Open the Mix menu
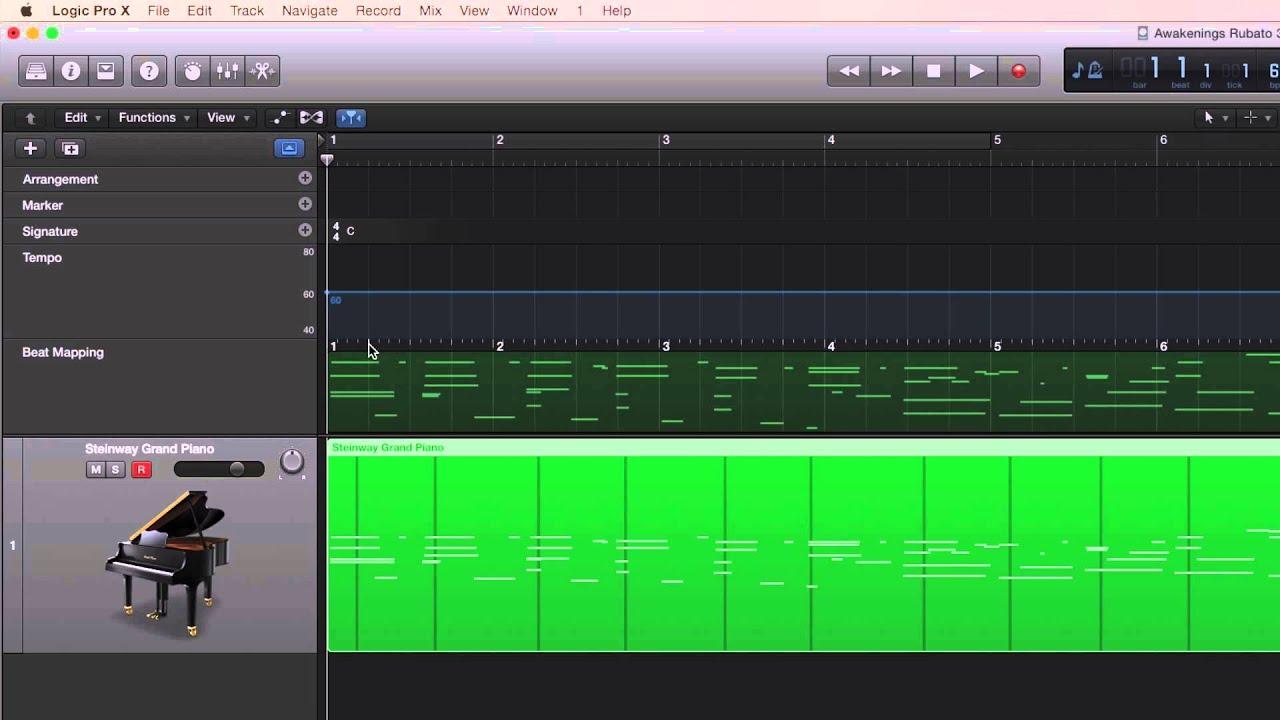The image size is (1280, 720). point(430,10)
